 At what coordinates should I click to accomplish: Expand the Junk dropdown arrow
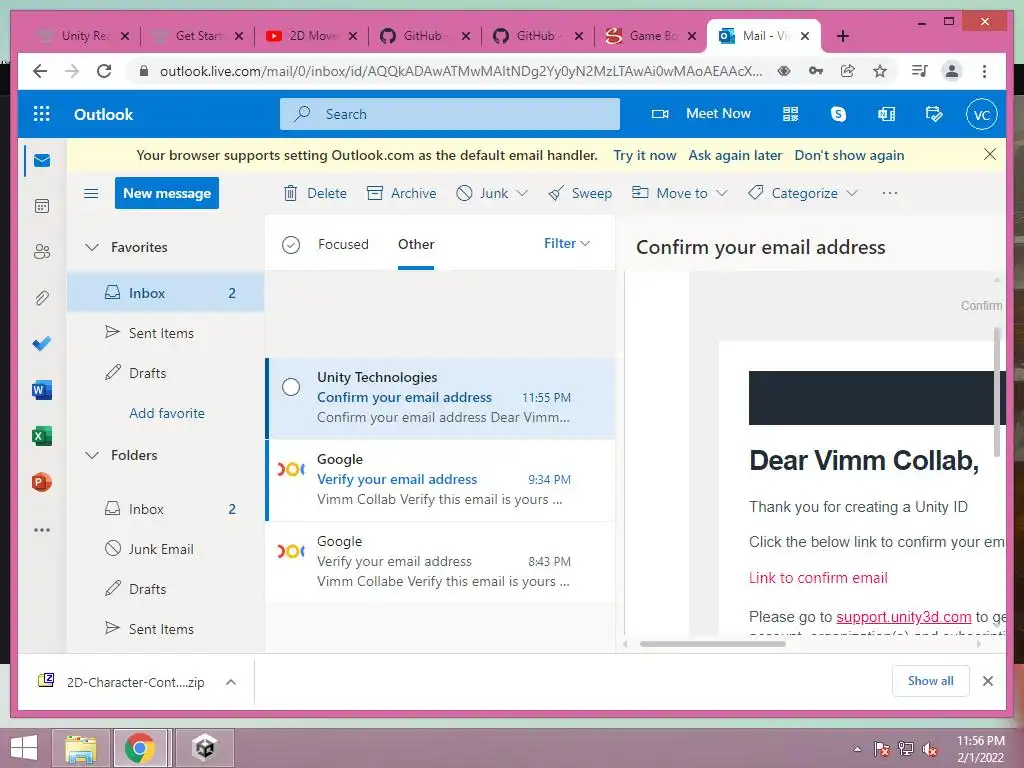522,193
